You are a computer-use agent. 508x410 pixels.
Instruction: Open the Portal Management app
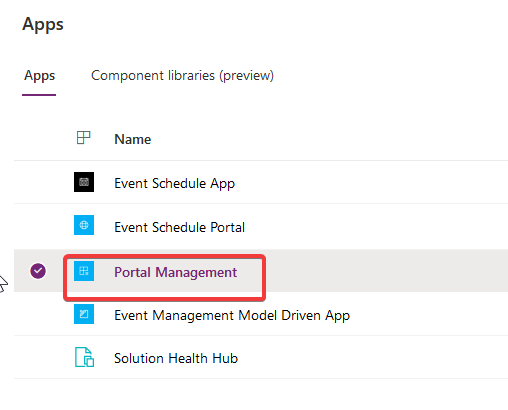tap(175, 272)
